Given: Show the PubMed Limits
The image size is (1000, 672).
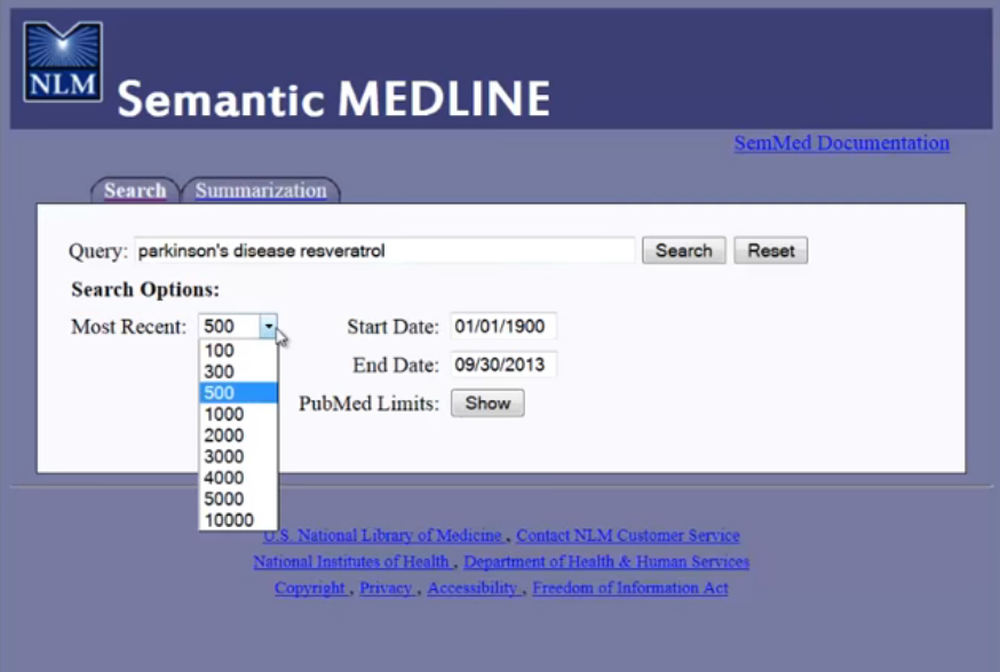Looking at the screenshot, I should tap(487, 403).
